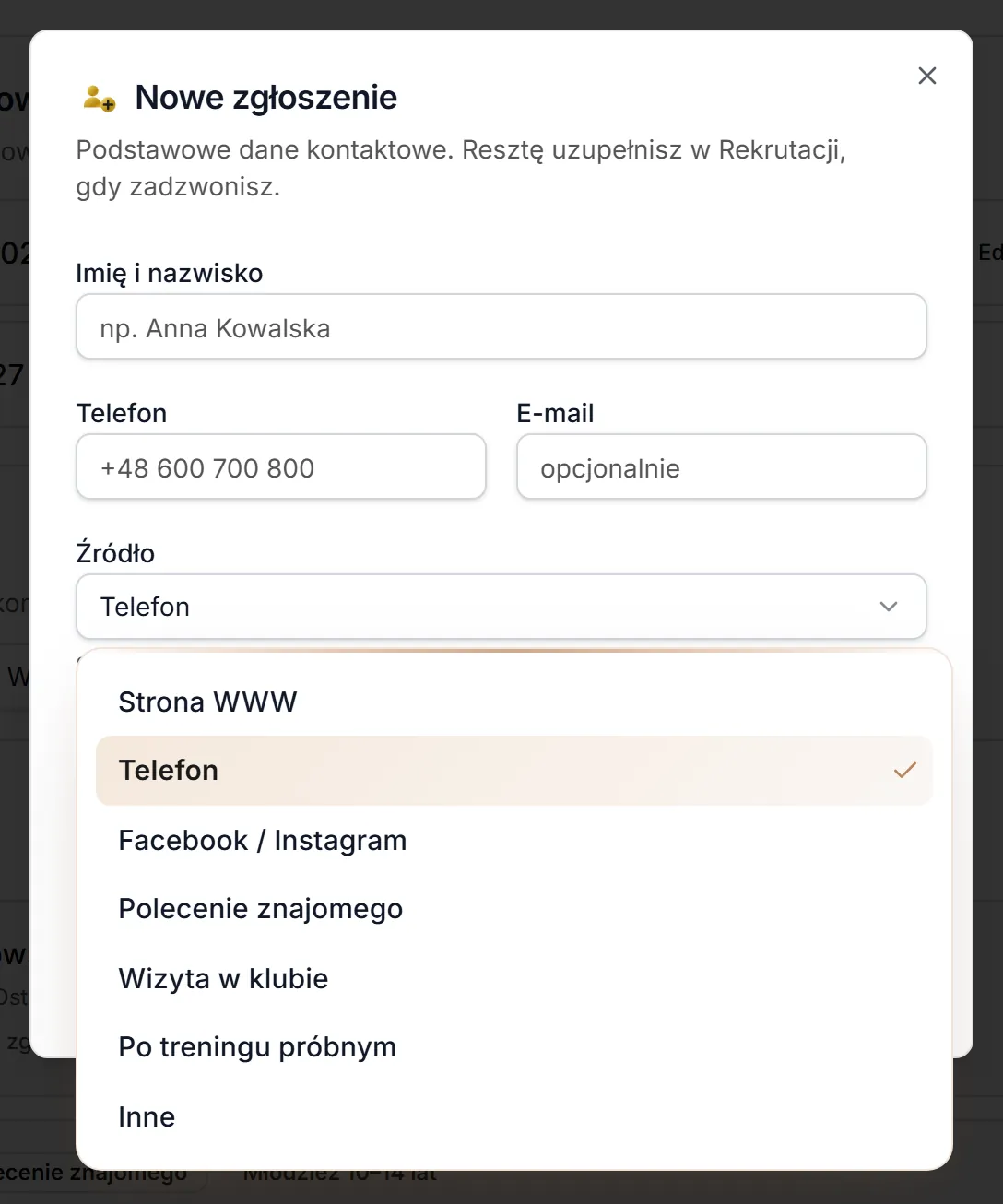The height and width of the screenshot is (1204, 1003).
Task: Click the Nowe zgłoszenie heading
Action: pyautogui.click(x=266, y=98)
